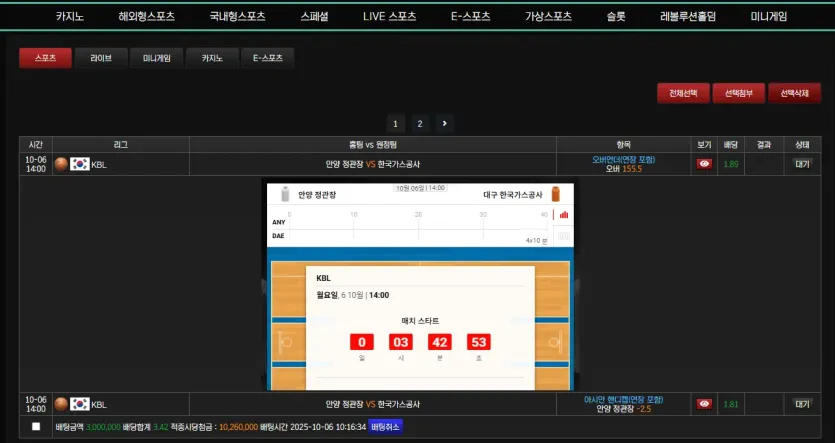
Task: Open the 카지노 top menu
Action: coord(70,17)
